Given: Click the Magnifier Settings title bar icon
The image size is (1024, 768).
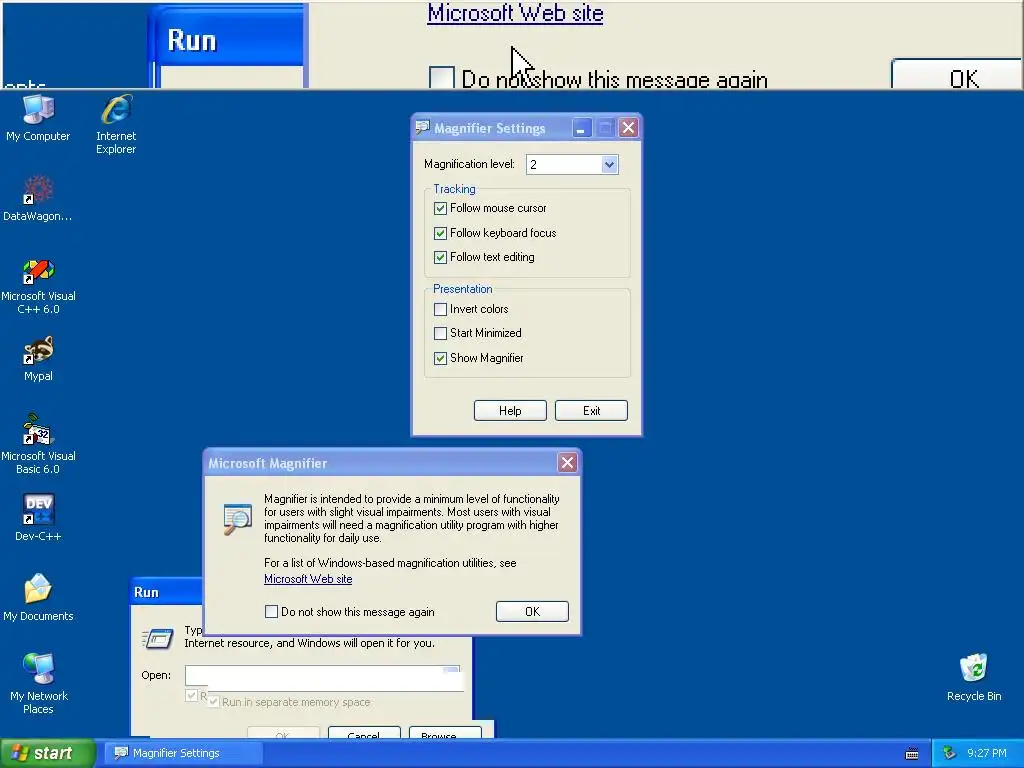Looking at the screenshot, I should coord(423,127).
